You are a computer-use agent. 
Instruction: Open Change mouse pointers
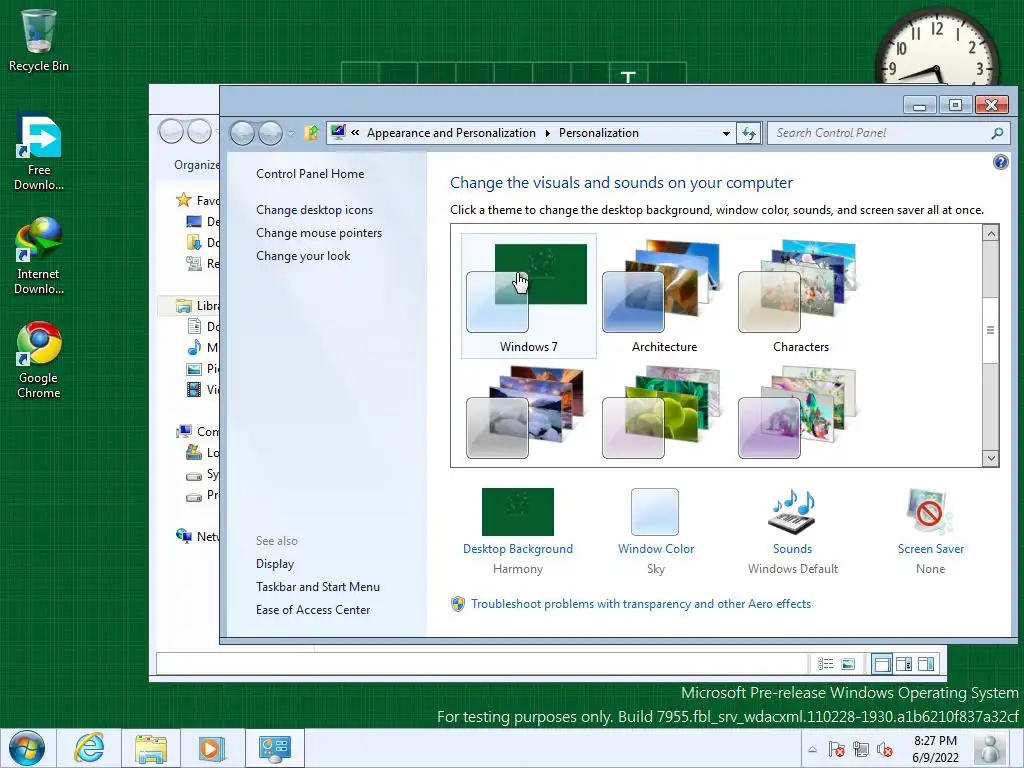click(319, 232)
